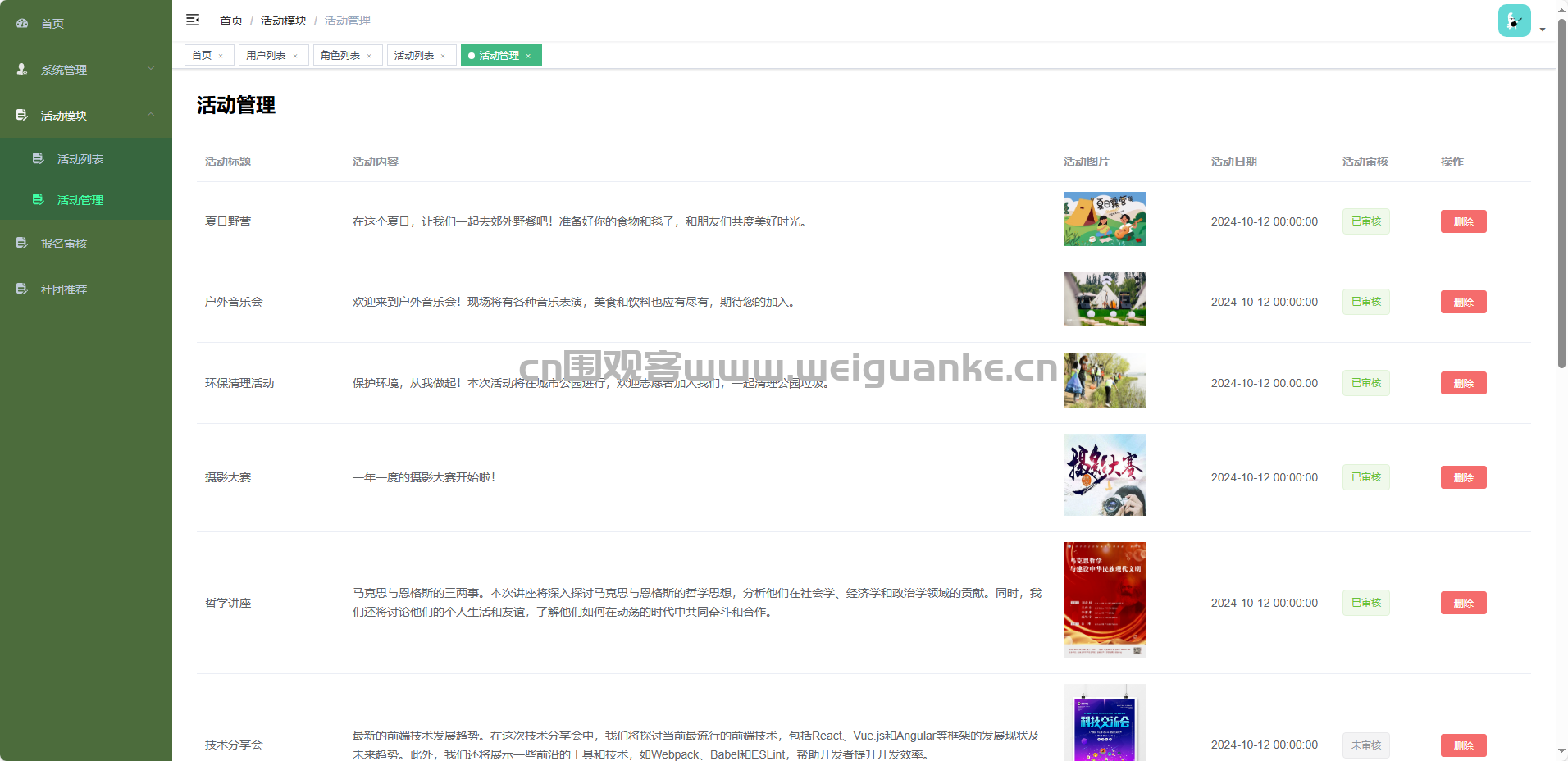This screenshot has width=1568, height=761.
Task: Open the avatar dropdown caret
Action: [1543, 30]
